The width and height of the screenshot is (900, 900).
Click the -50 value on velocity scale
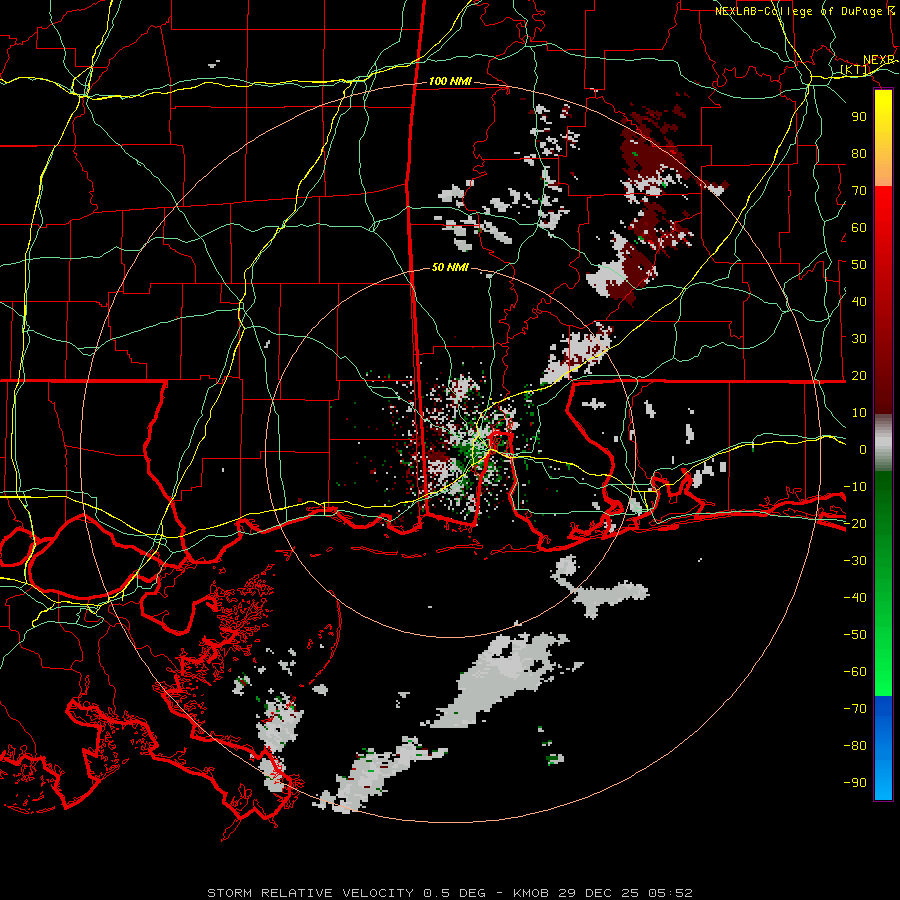tap(855, 635)
